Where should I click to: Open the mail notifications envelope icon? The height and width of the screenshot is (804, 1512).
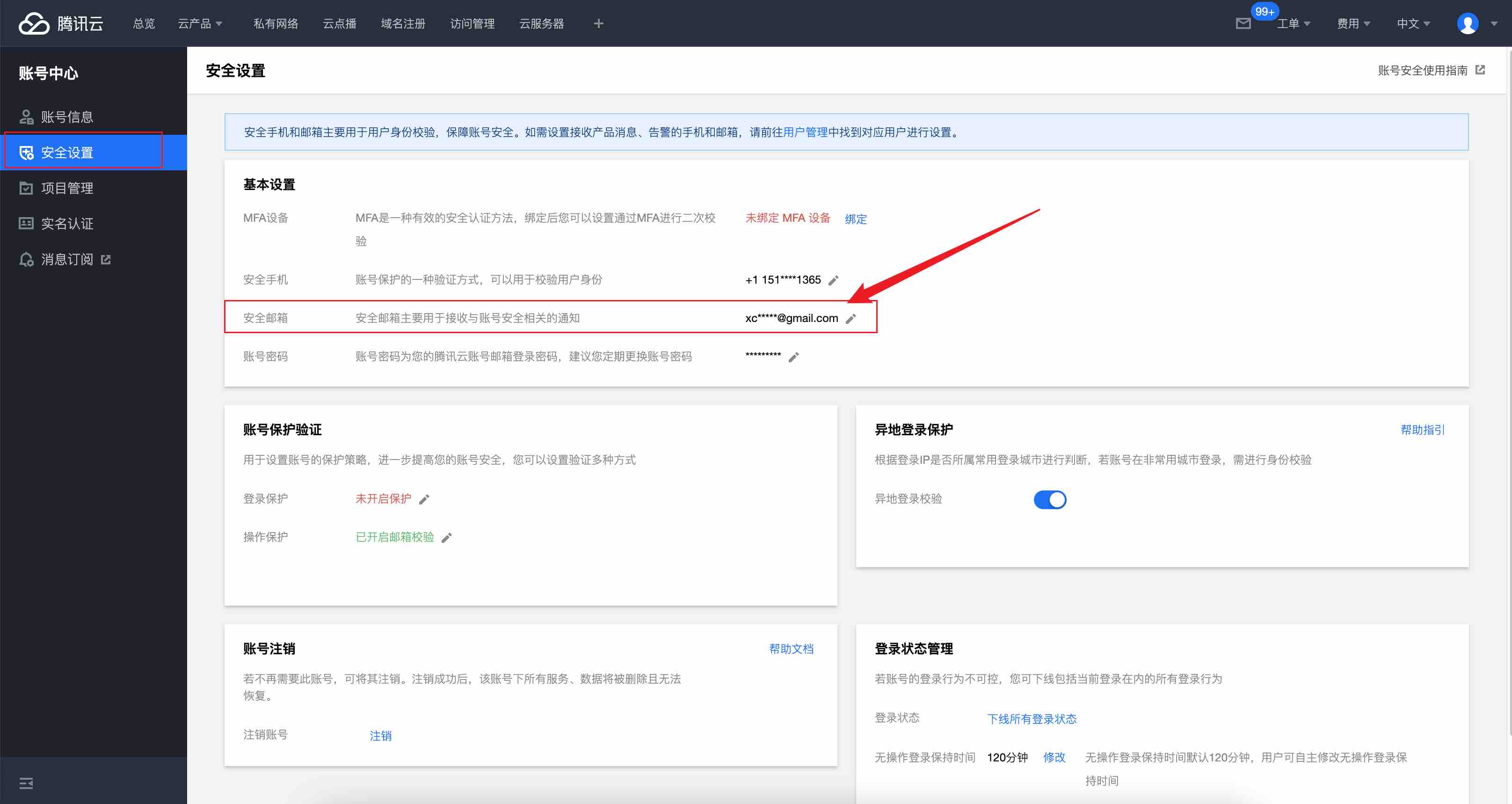(x=1243, y=23)
